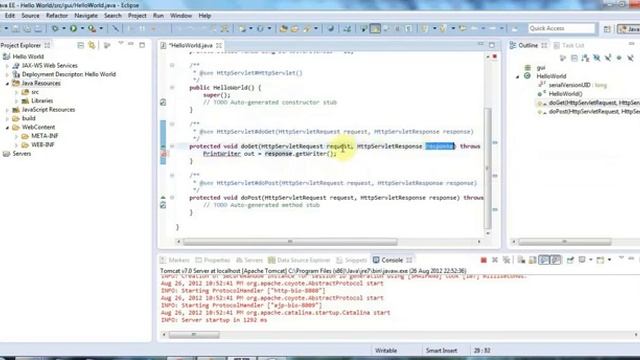Open the Open Console dropdown arrow
The image size is (640, 360).
pos(609,260)
